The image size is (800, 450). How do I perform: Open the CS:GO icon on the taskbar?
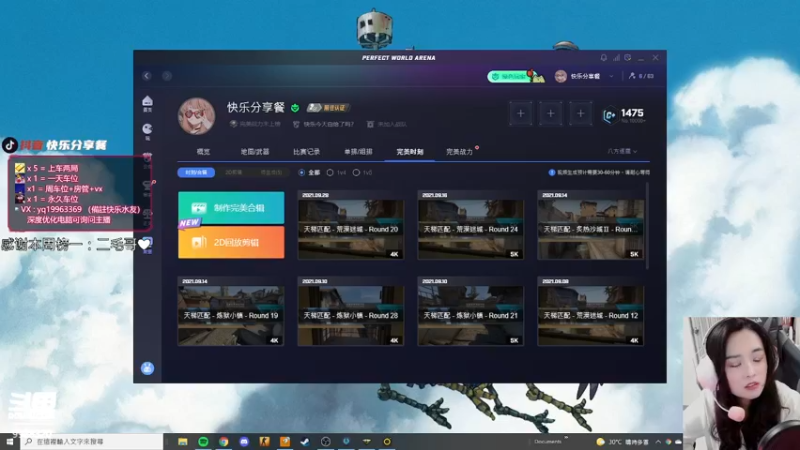pyautogui.click(x=264, y=442)
